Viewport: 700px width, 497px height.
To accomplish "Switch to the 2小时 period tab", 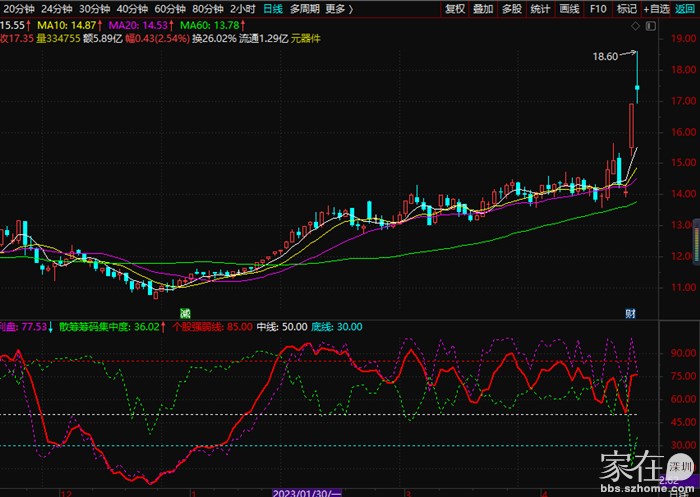I will [x=243, y=9].
